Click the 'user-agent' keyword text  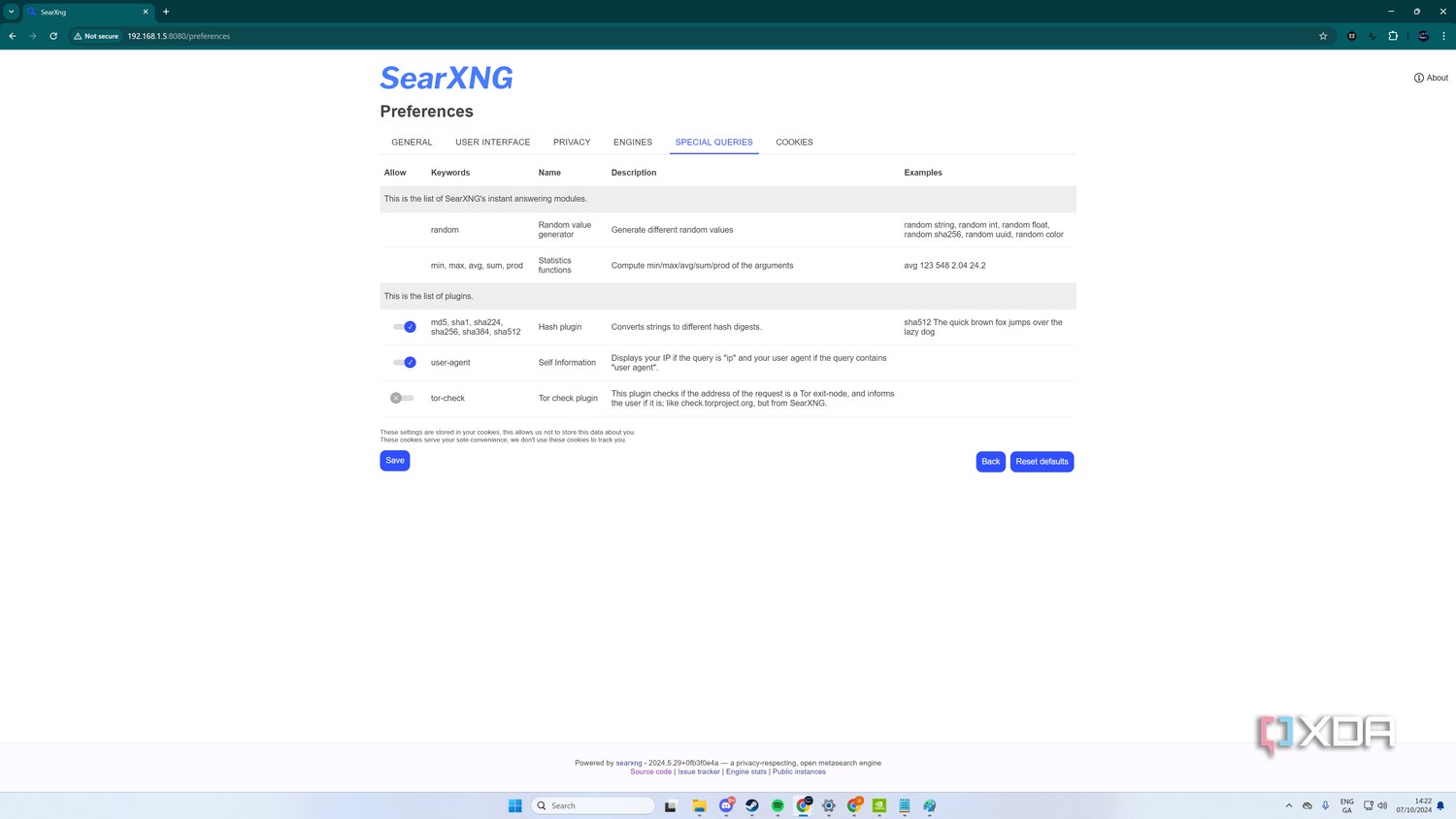coord(450,362)
